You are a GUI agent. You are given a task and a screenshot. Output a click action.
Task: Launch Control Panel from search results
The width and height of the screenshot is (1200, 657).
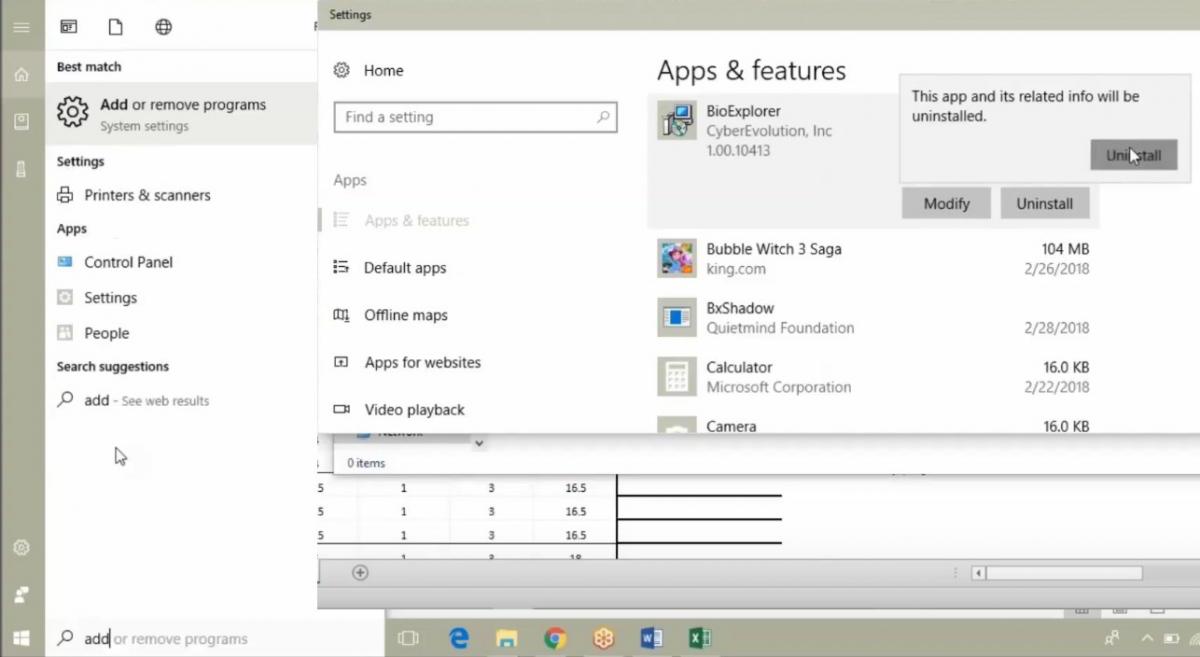(128, 262)
